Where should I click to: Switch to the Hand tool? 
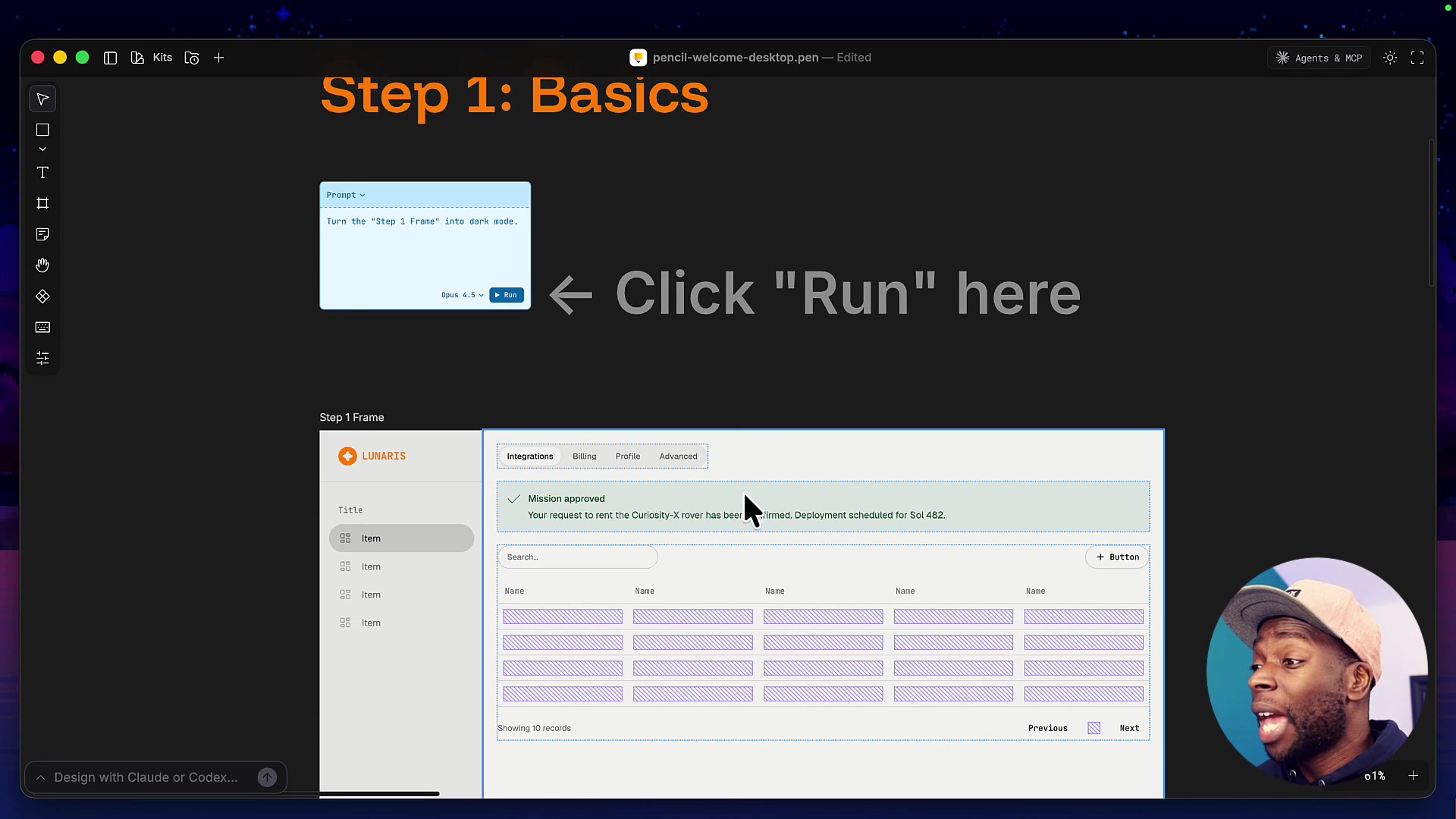42,265
